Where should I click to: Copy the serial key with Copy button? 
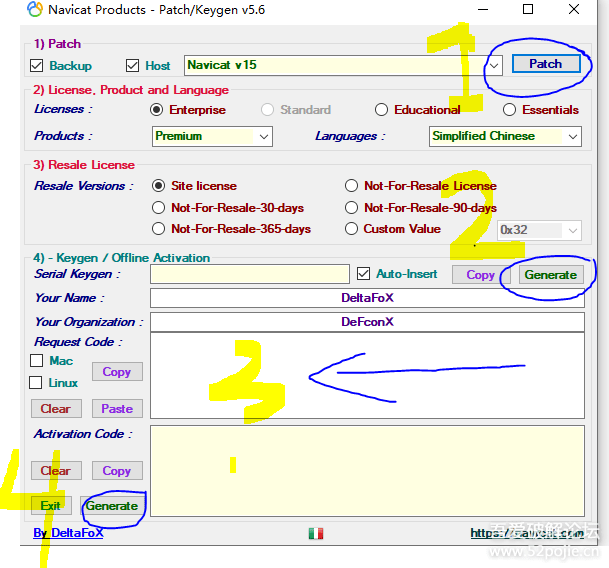click(480, 275)
